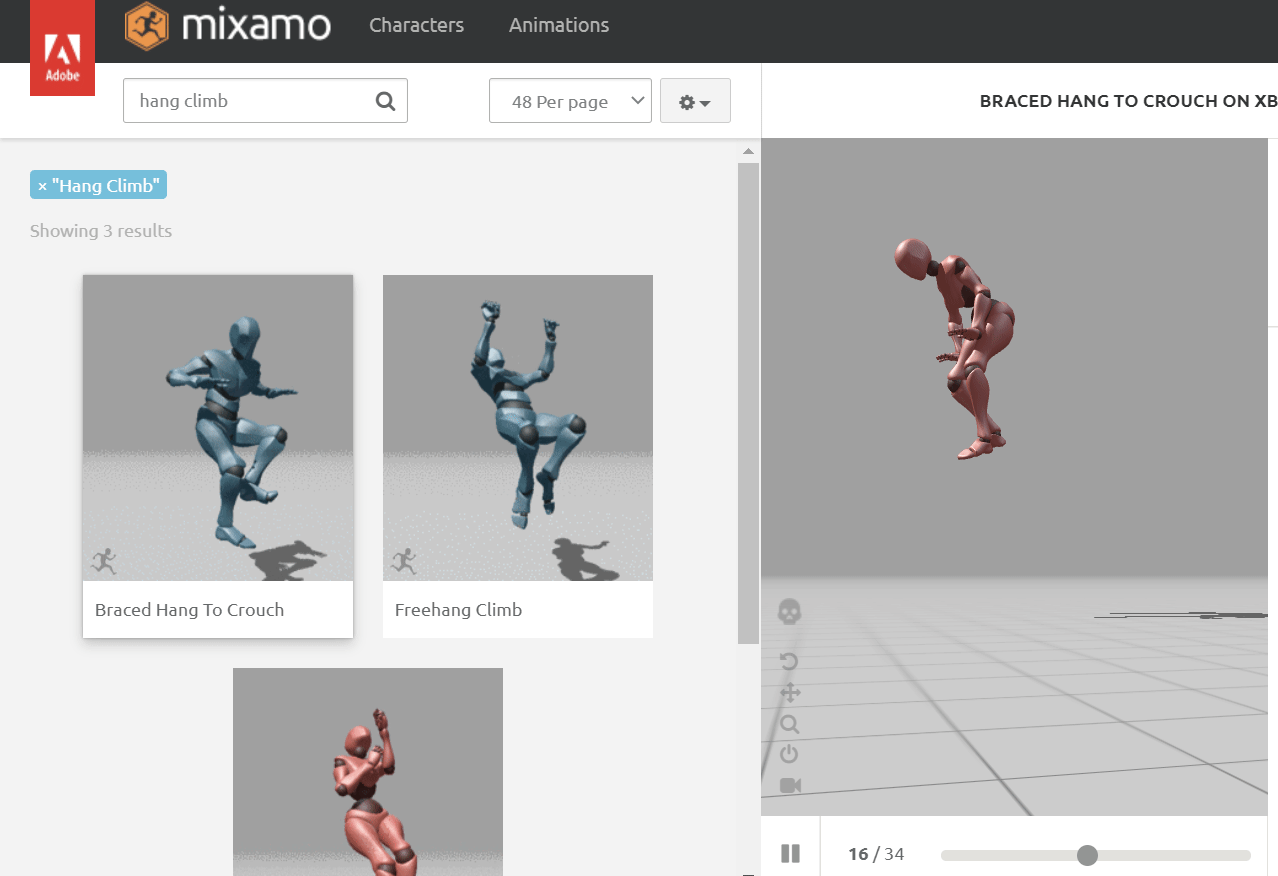
Task: Click the animation timeline slider handle
Action: tap(1087, 855)
